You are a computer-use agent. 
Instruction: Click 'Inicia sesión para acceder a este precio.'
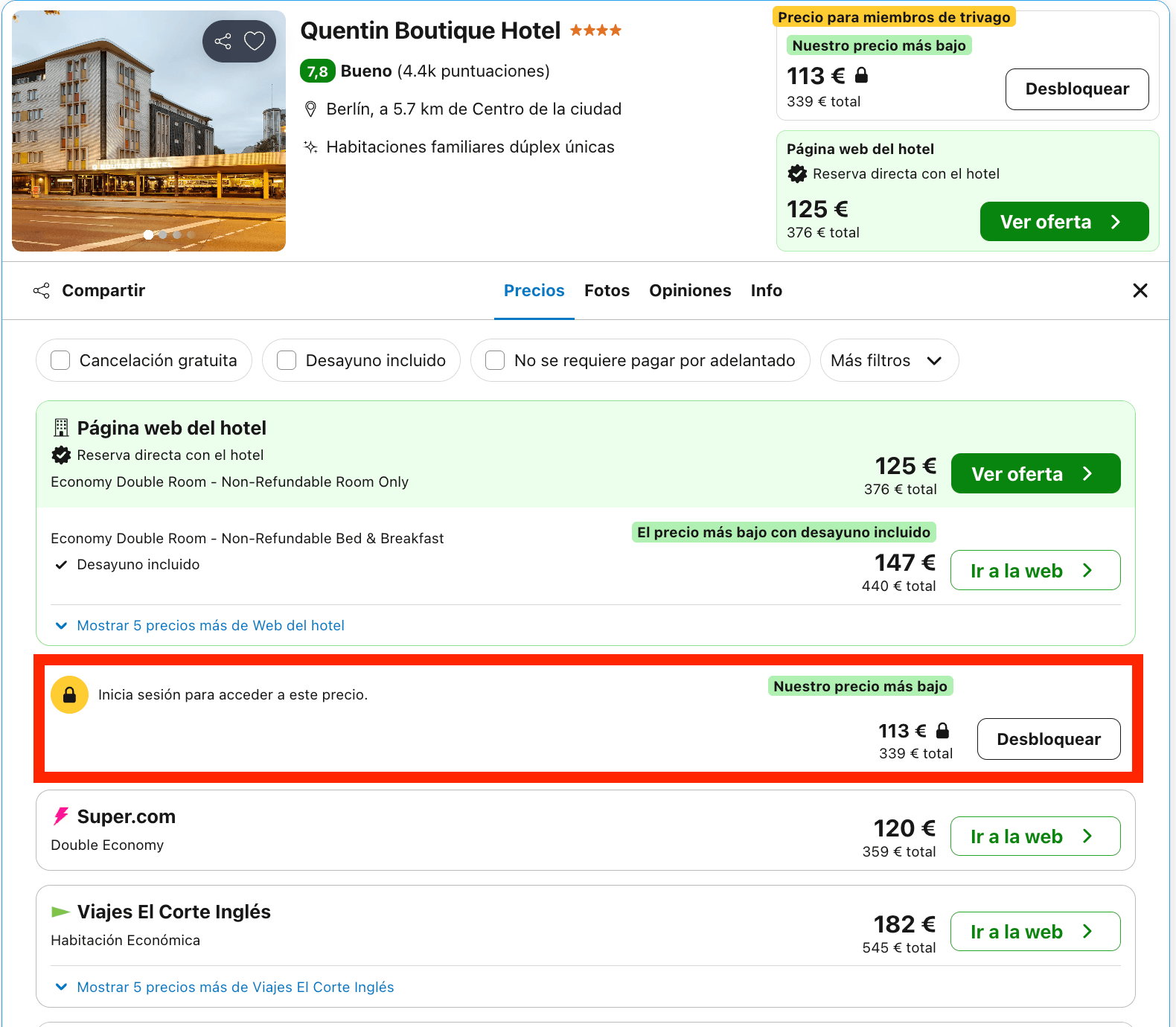coord(233,695)
